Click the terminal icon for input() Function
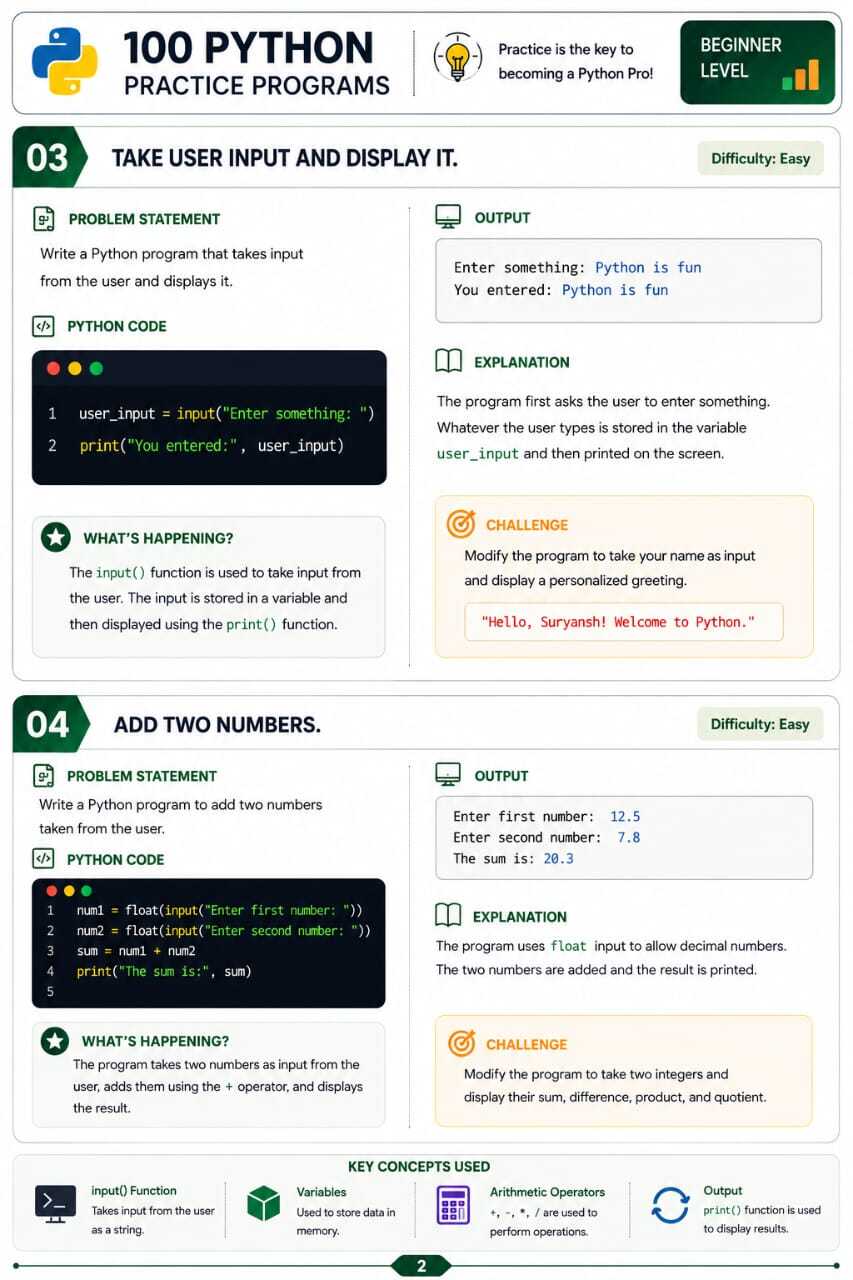 55,1202
